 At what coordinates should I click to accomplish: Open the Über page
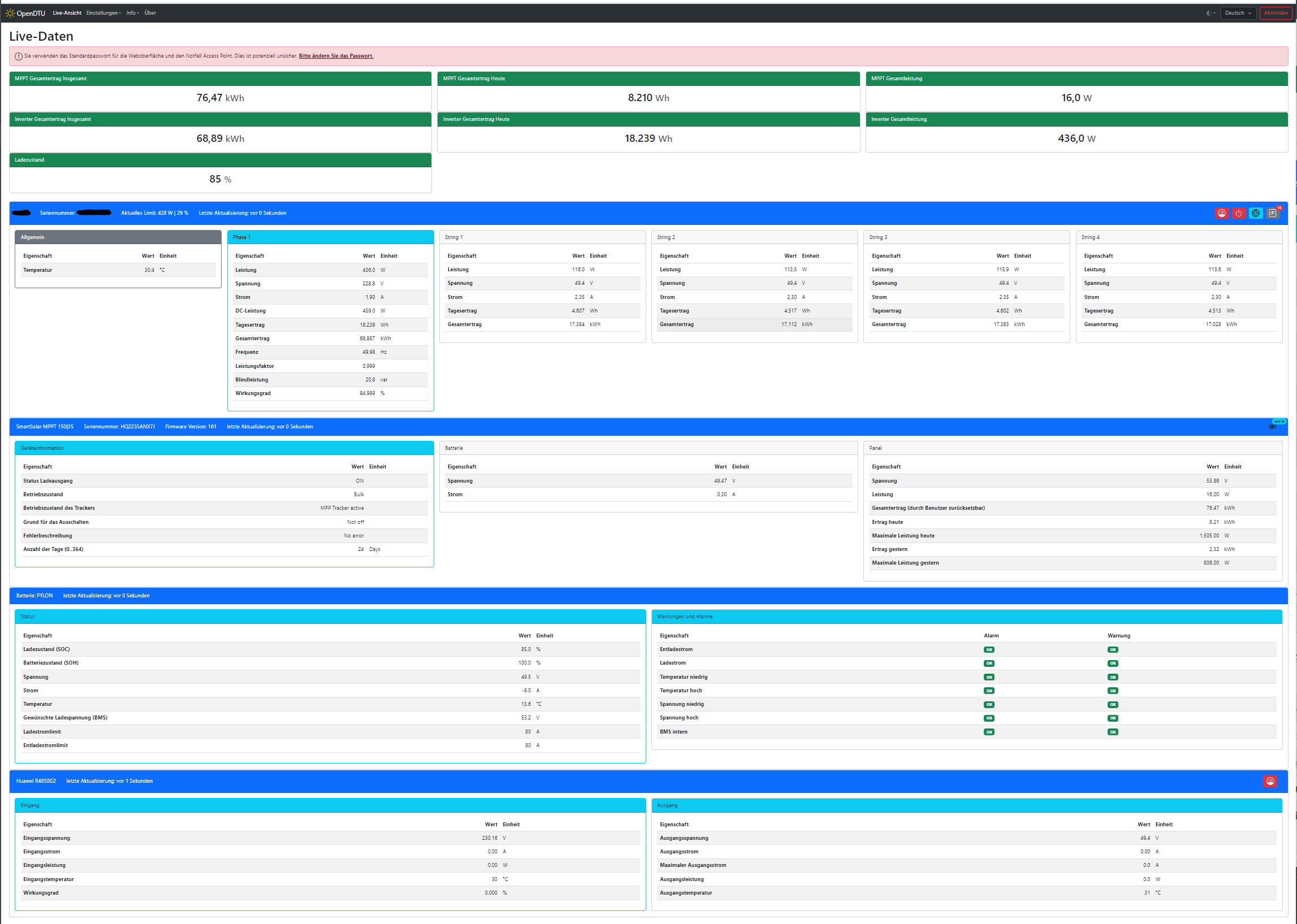150,13
